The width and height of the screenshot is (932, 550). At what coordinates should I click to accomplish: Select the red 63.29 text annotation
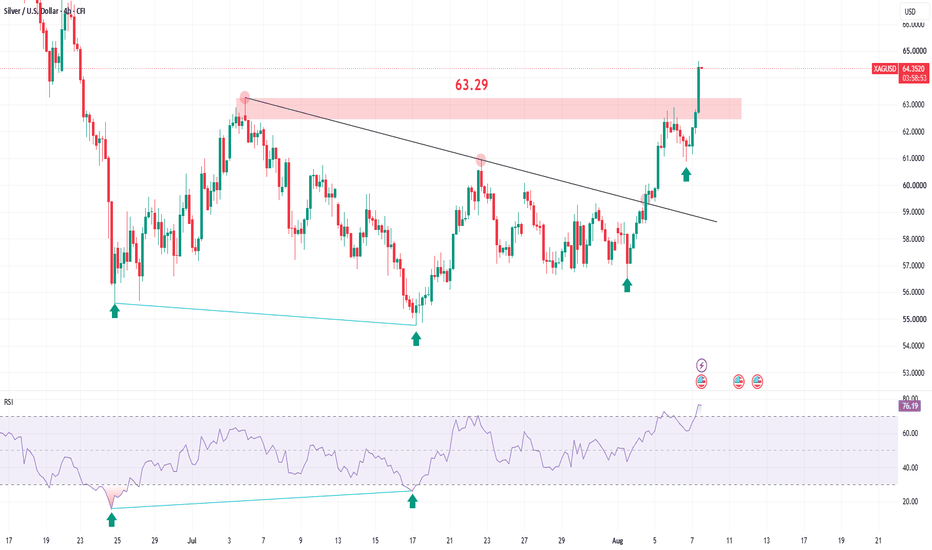point(471,85)
